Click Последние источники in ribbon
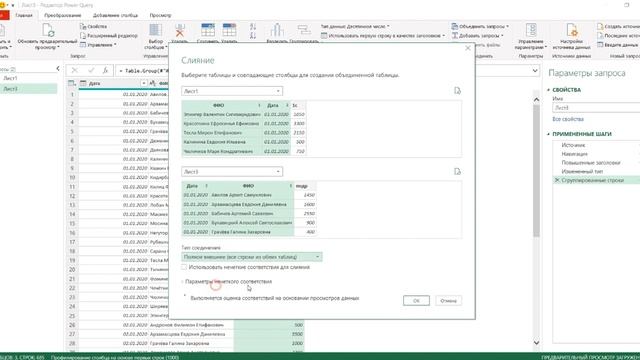The width and height of the screenshot is (640, 360). point(618,36)
